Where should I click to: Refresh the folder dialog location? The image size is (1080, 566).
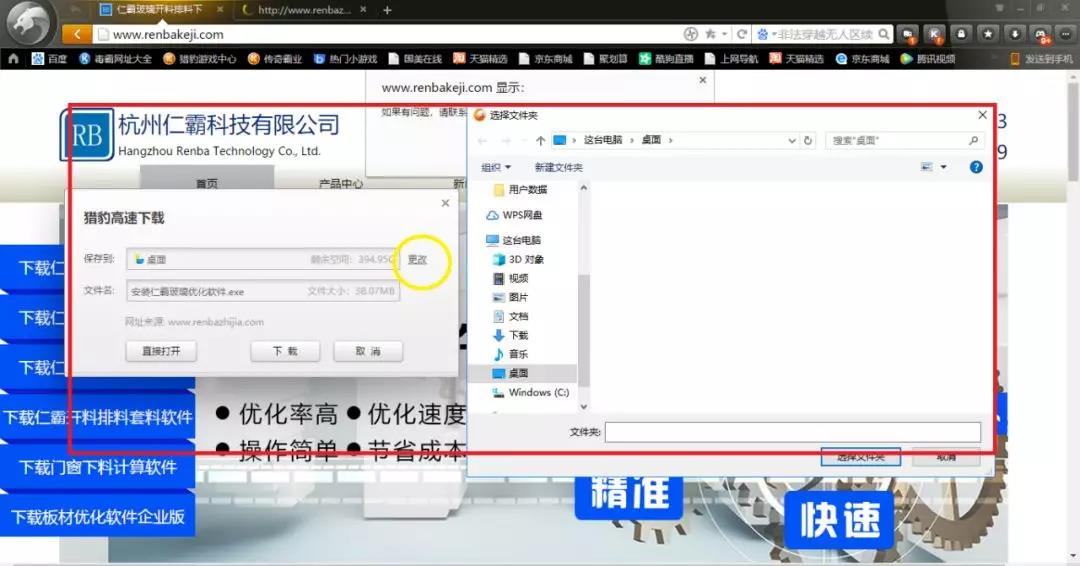click(808, 140)
